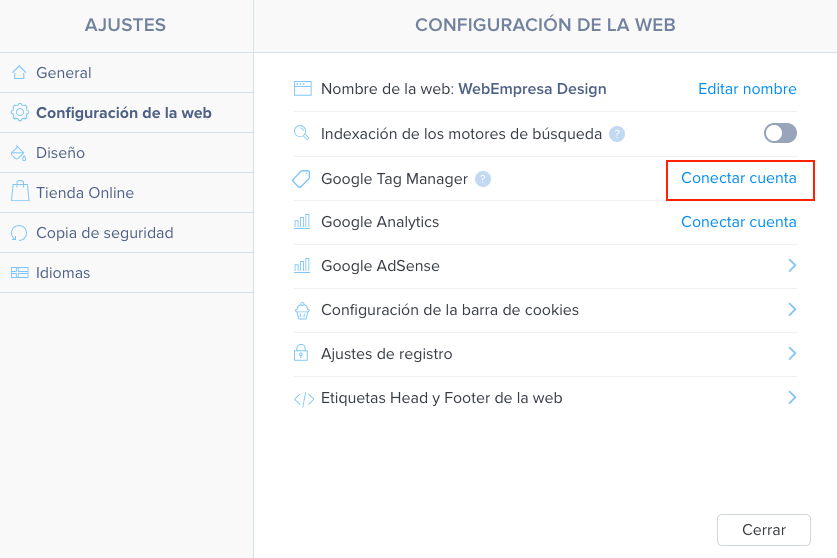The image size is (837, 558).
Task: Click the cupcake cookie bar icon
Action: [302, 310]
